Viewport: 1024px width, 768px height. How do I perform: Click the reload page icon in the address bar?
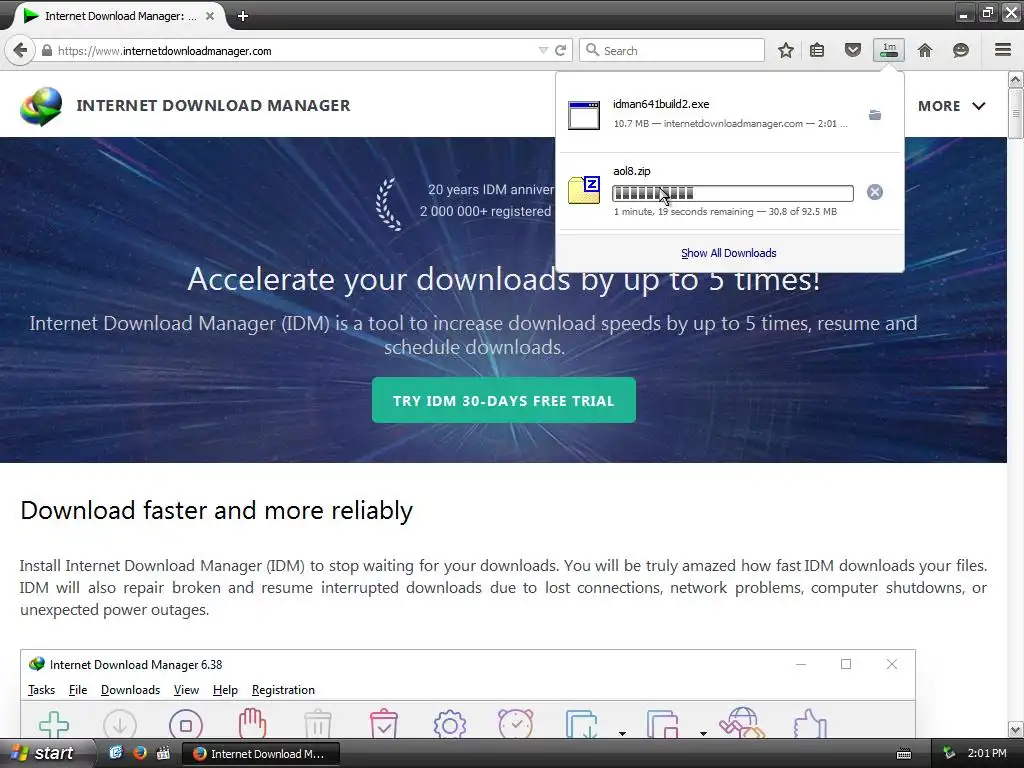click(560, 50)
